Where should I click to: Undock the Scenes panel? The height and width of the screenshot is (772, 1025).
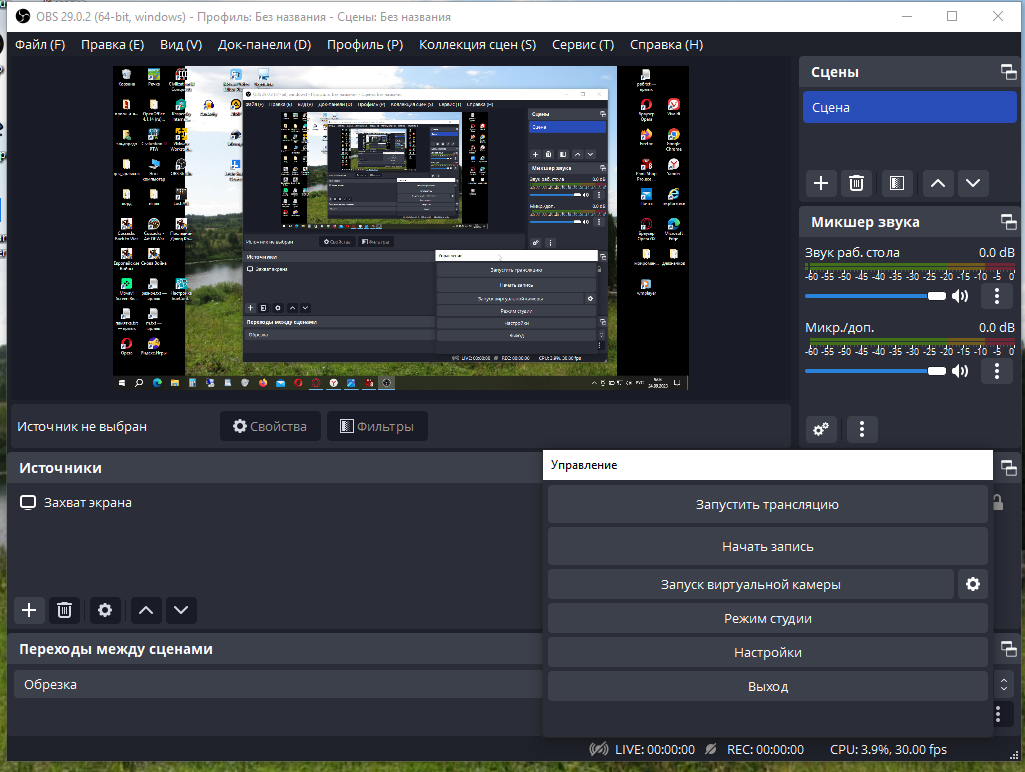[1009, 72]
